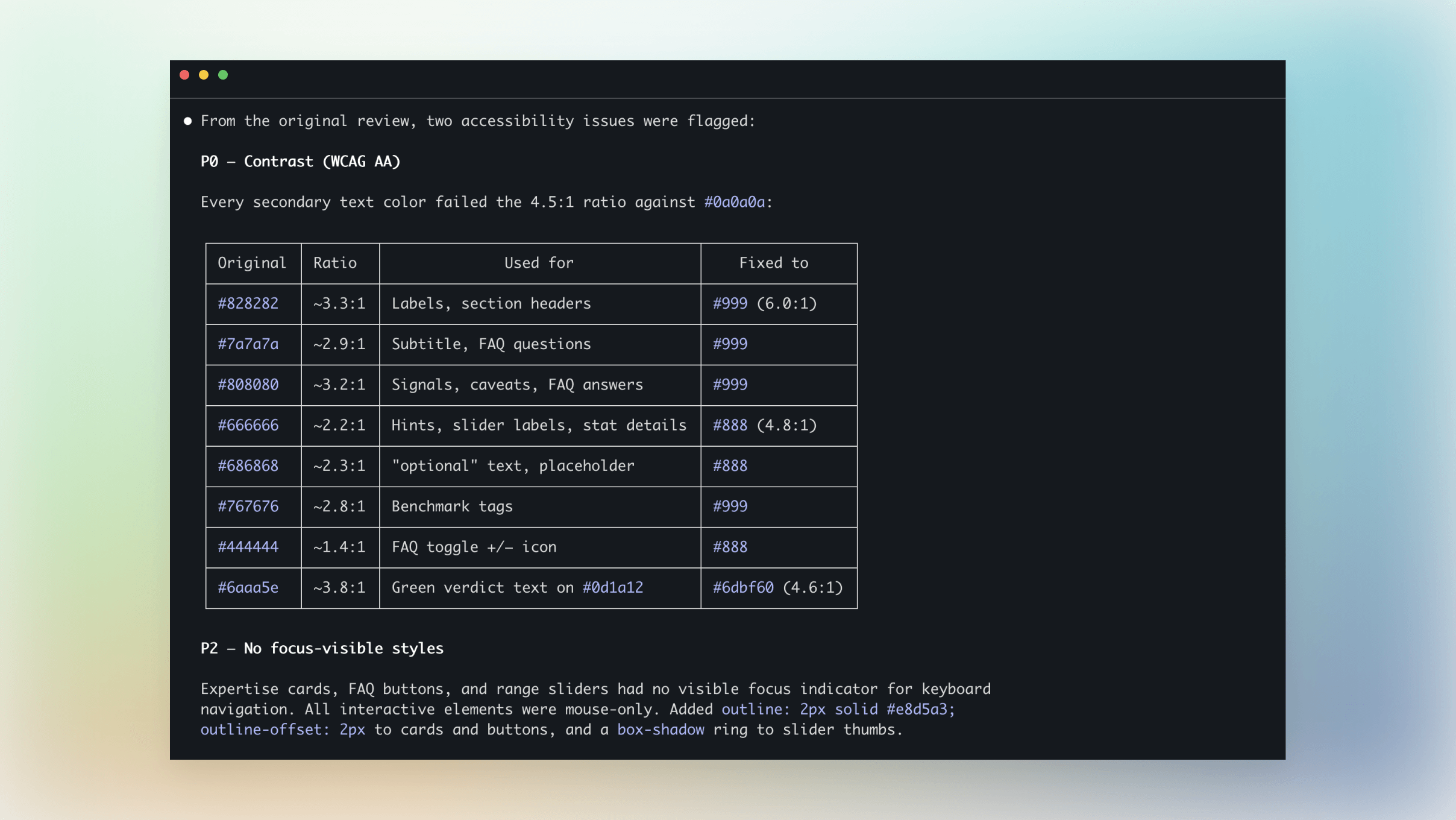Click the #7a7a7a color code
Screen dimensions: 1456x820
[248, 344]
